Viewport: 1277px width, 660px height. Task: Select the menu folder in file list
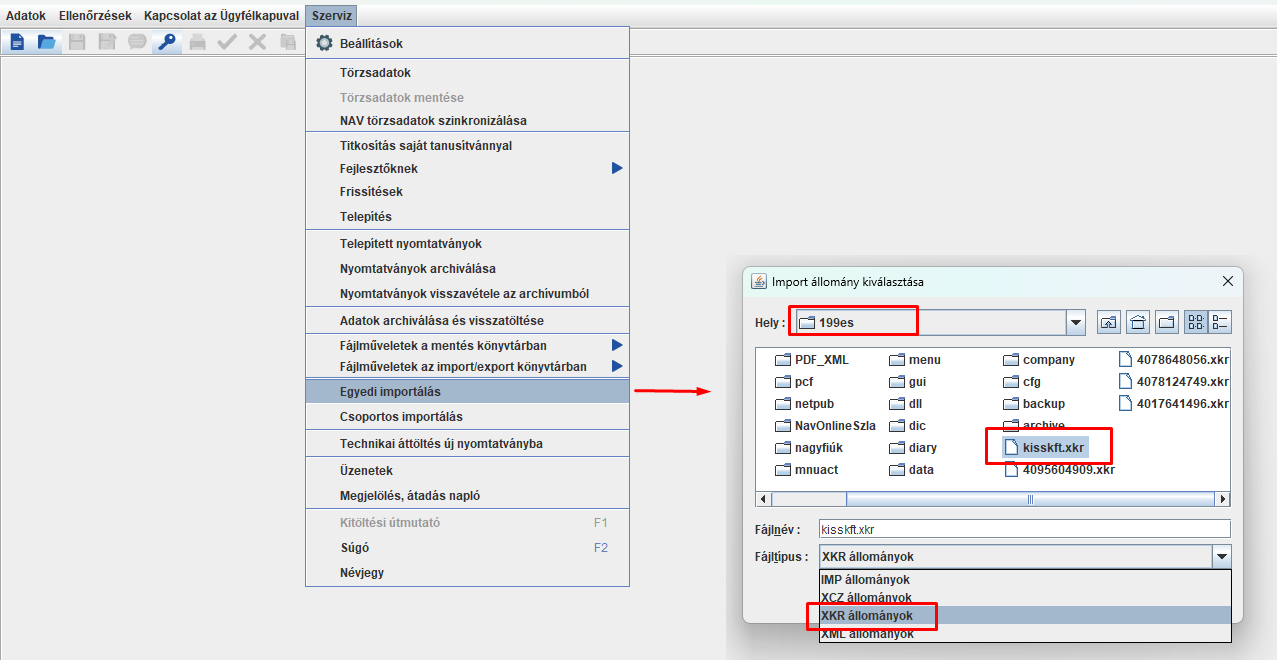coord(916,360)
